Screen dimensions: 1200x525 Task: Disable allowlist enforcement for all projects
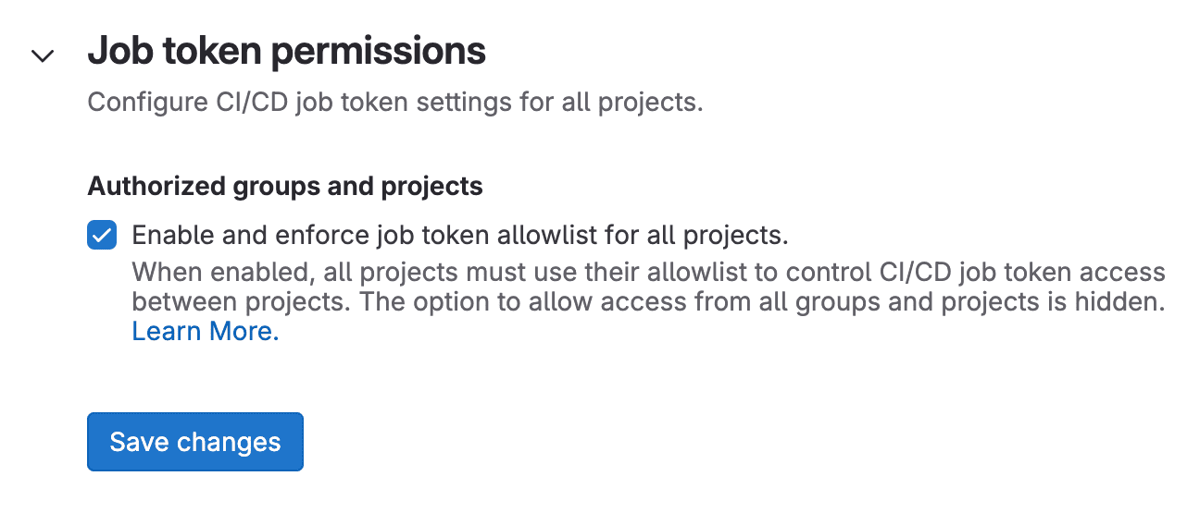point(102,236)
